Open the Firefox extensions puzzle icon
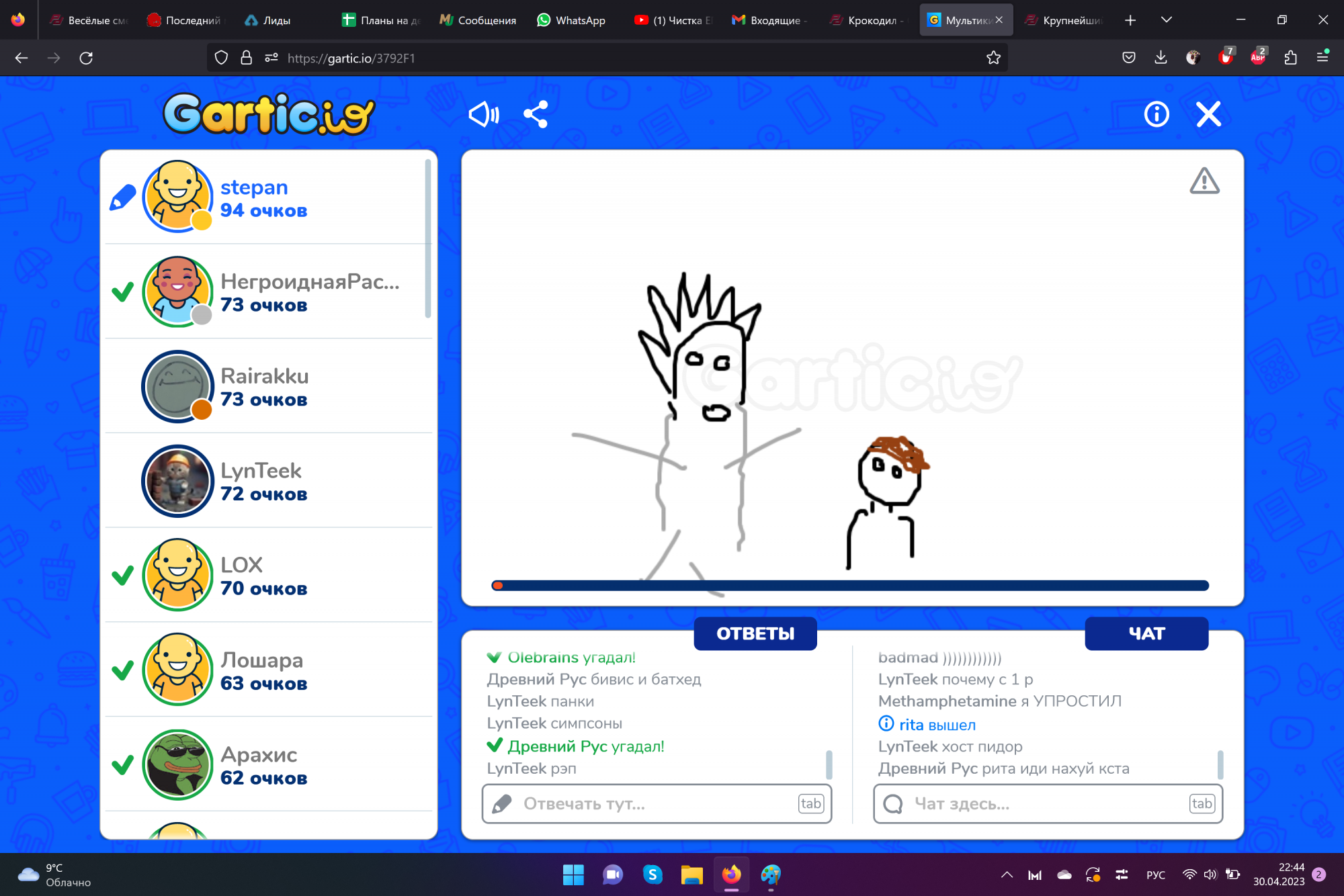The height and width of the screenshot is (896, 1344). tap(1290, 58)
